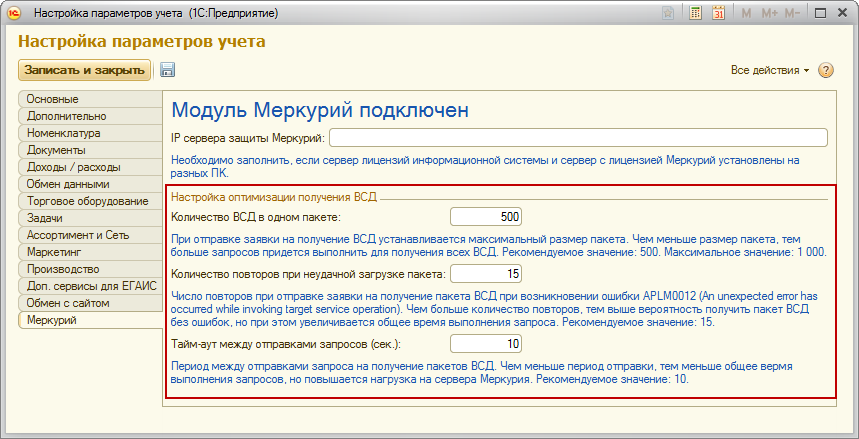Screen dimensions: 859x439
Task: Open help with the question mark icon
Action: coord(826,71)
